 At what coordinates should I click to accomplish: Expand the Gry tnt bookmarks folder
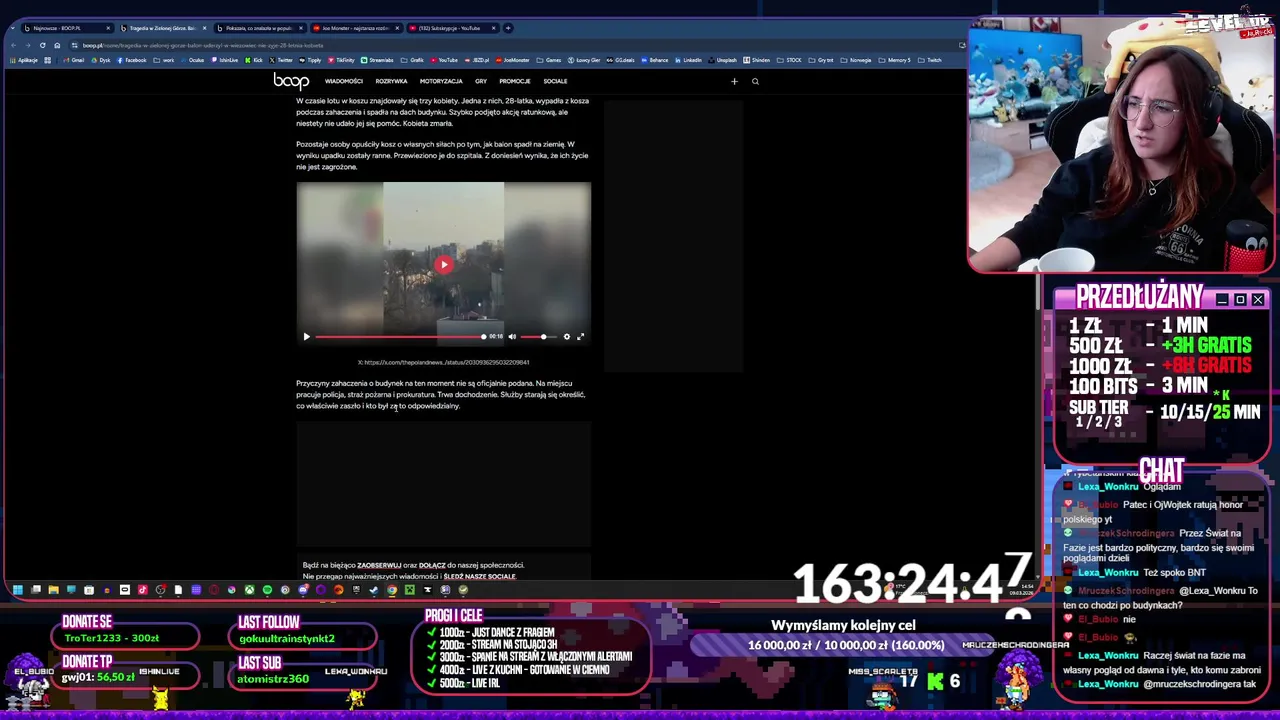tap(821, 60)
